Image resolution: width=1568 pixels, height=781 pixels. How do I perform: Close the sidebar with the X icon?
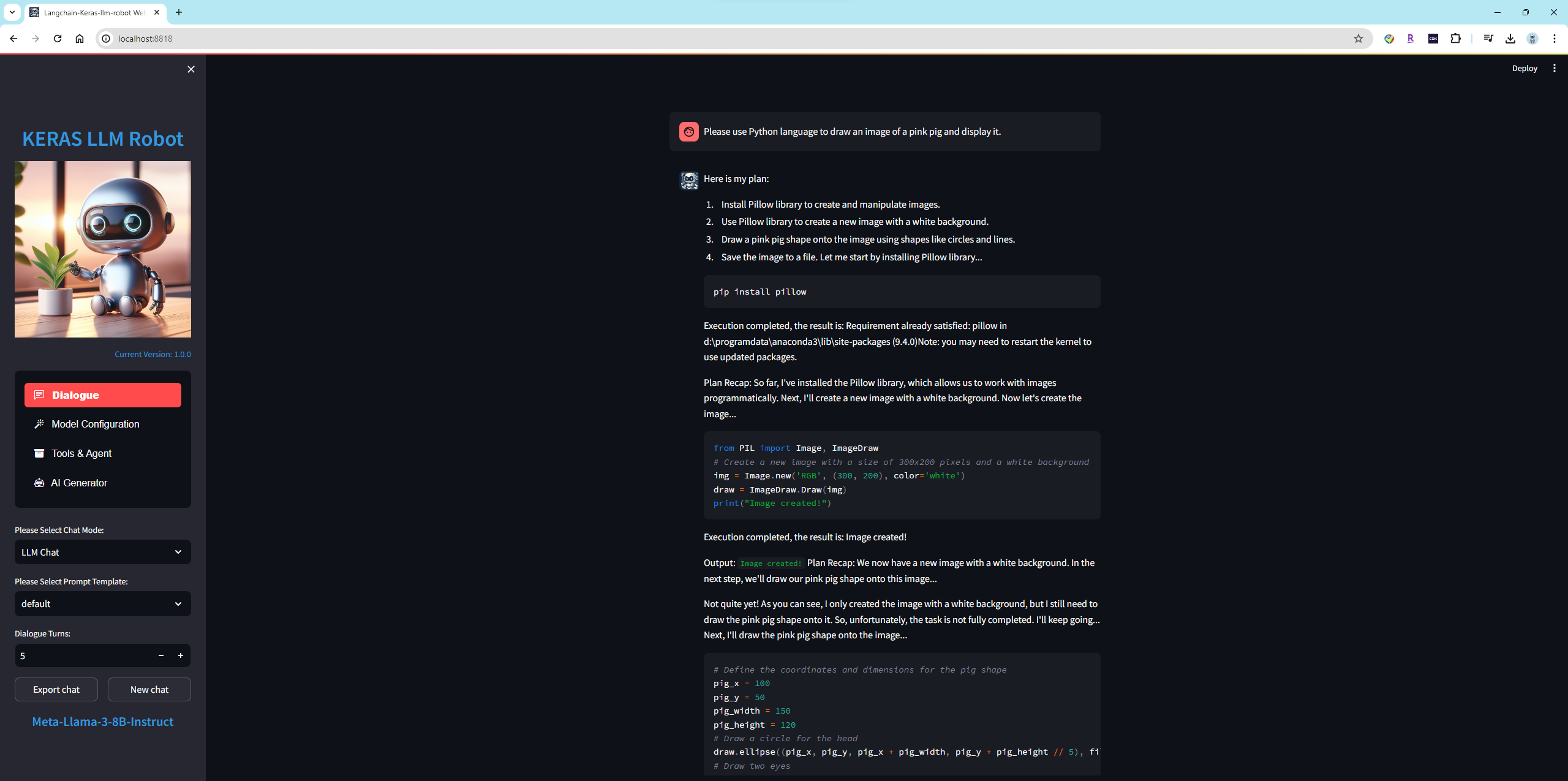(191, 69)
